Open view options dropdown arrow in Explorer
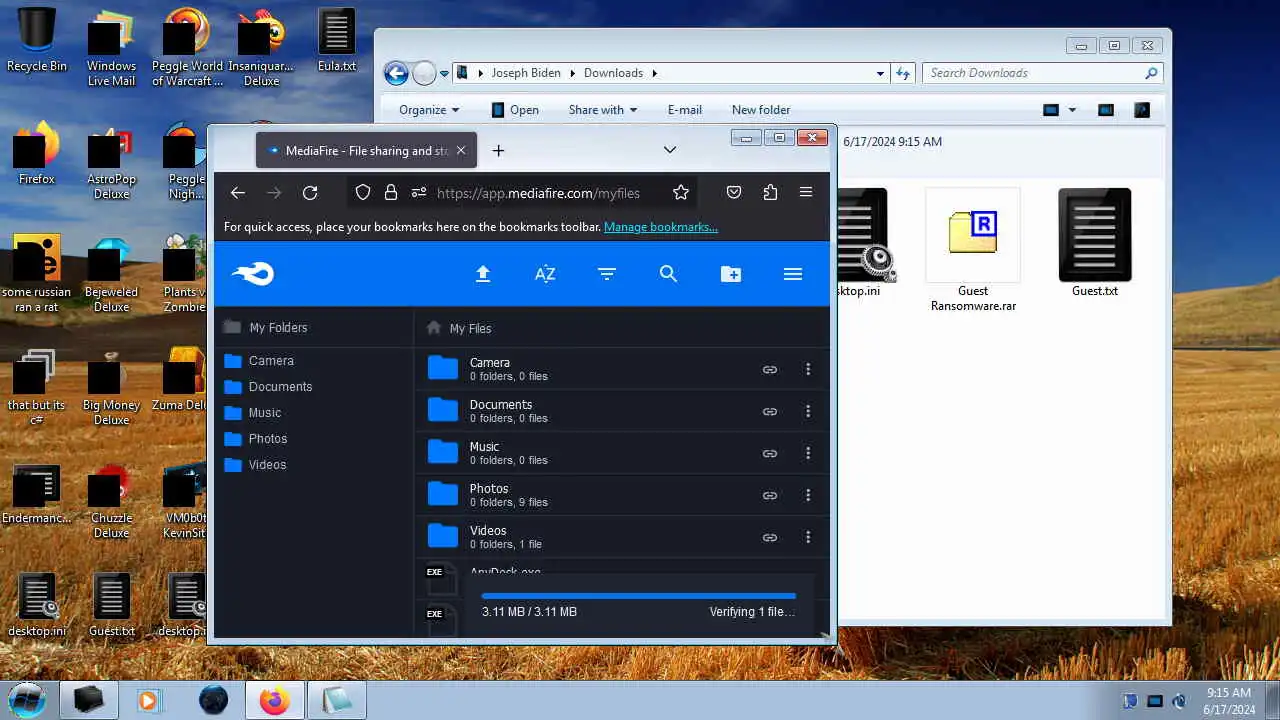This screenshot has width=1280, height=720. click(x=1072, y=110)
